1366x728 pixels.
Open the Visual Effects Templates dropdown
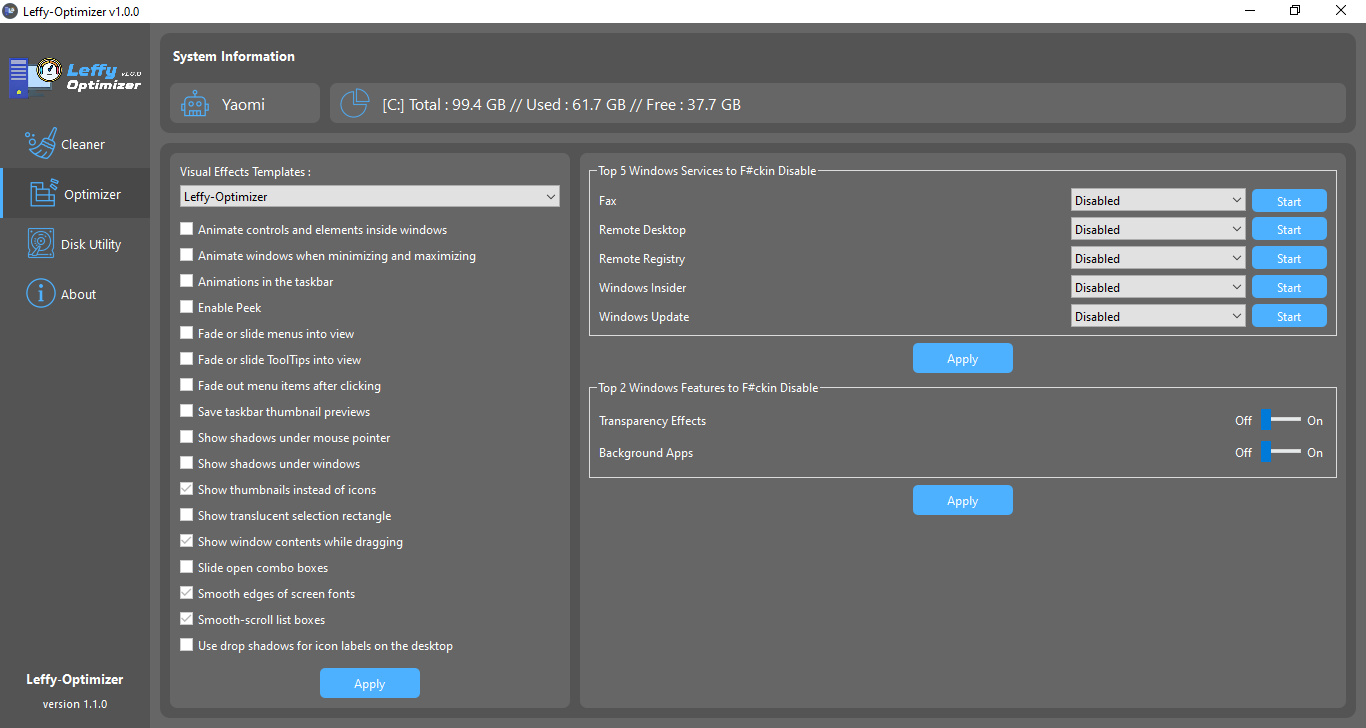369,196
